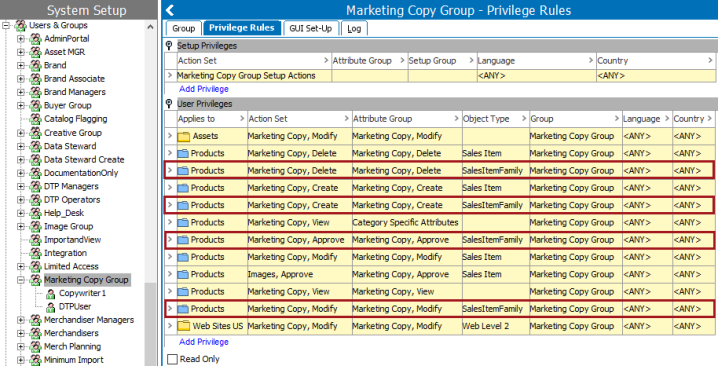The image size is (718, 366).
Task: Toggle the Read Only checkbox
Action: click(x=172, y=359)
